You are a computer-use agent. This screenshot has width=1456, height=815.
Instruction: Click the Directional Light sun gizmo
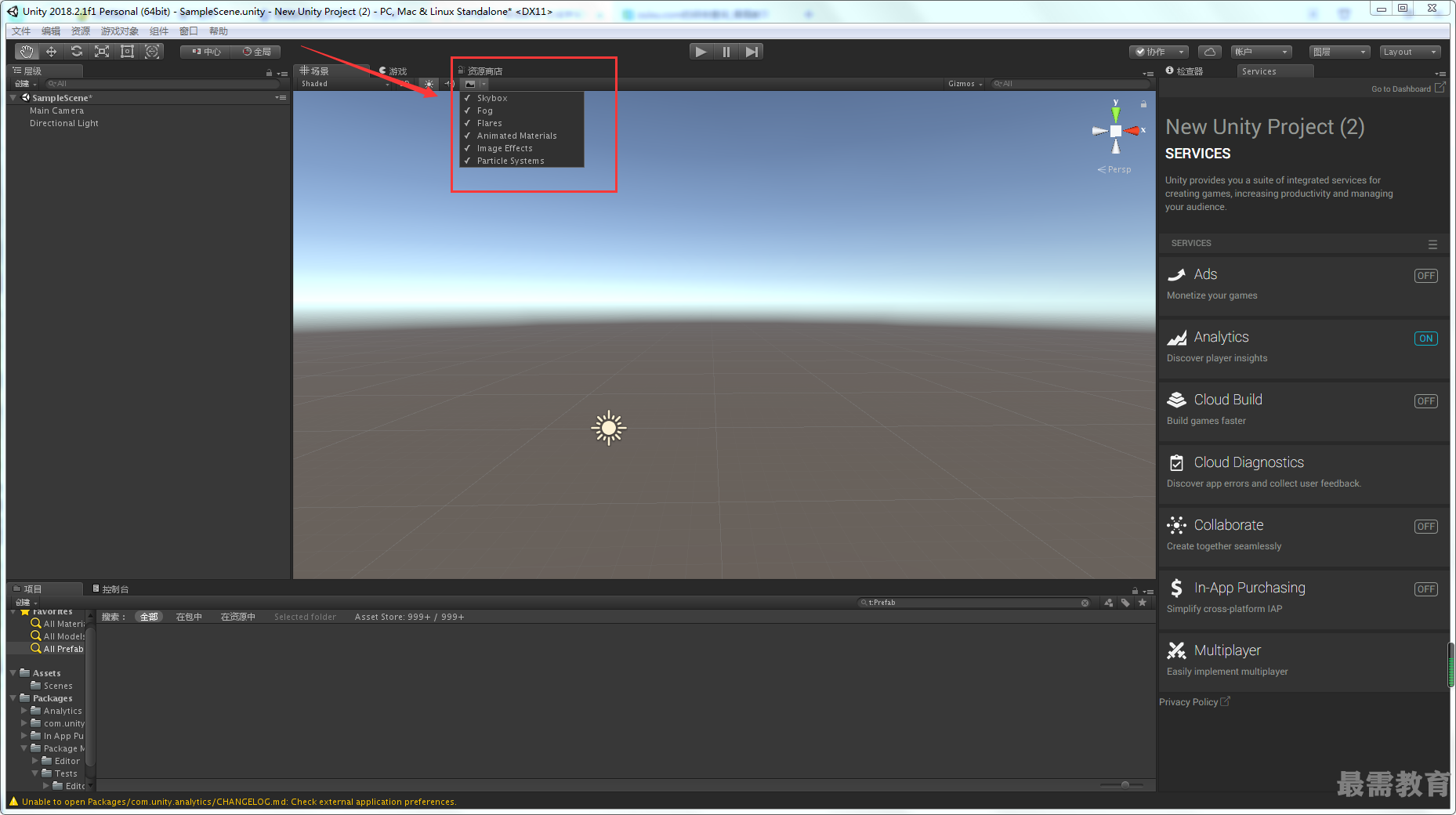coord(609,428)
